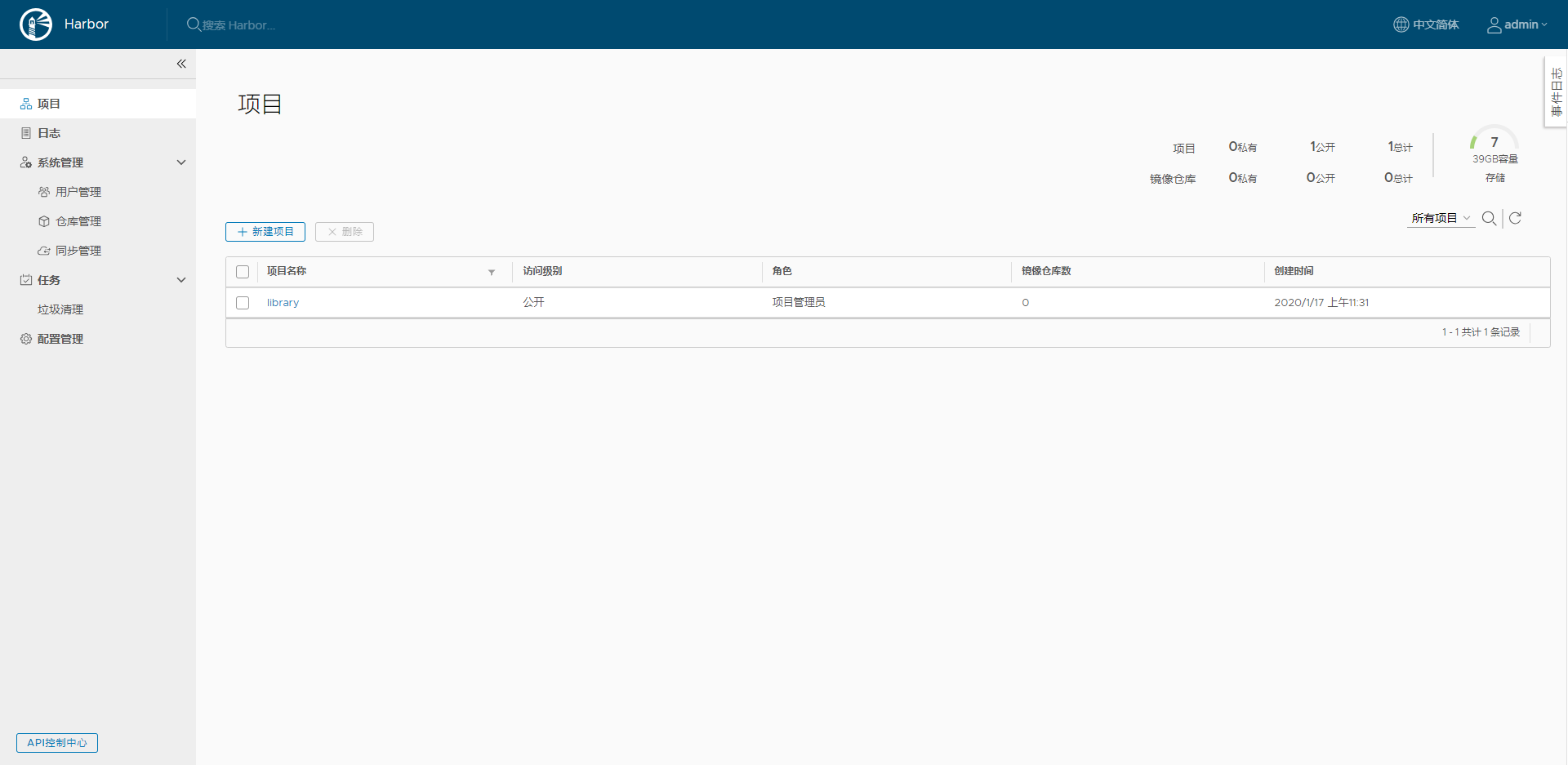Click the search magnifier icon in header

click(x=194, y=24)
